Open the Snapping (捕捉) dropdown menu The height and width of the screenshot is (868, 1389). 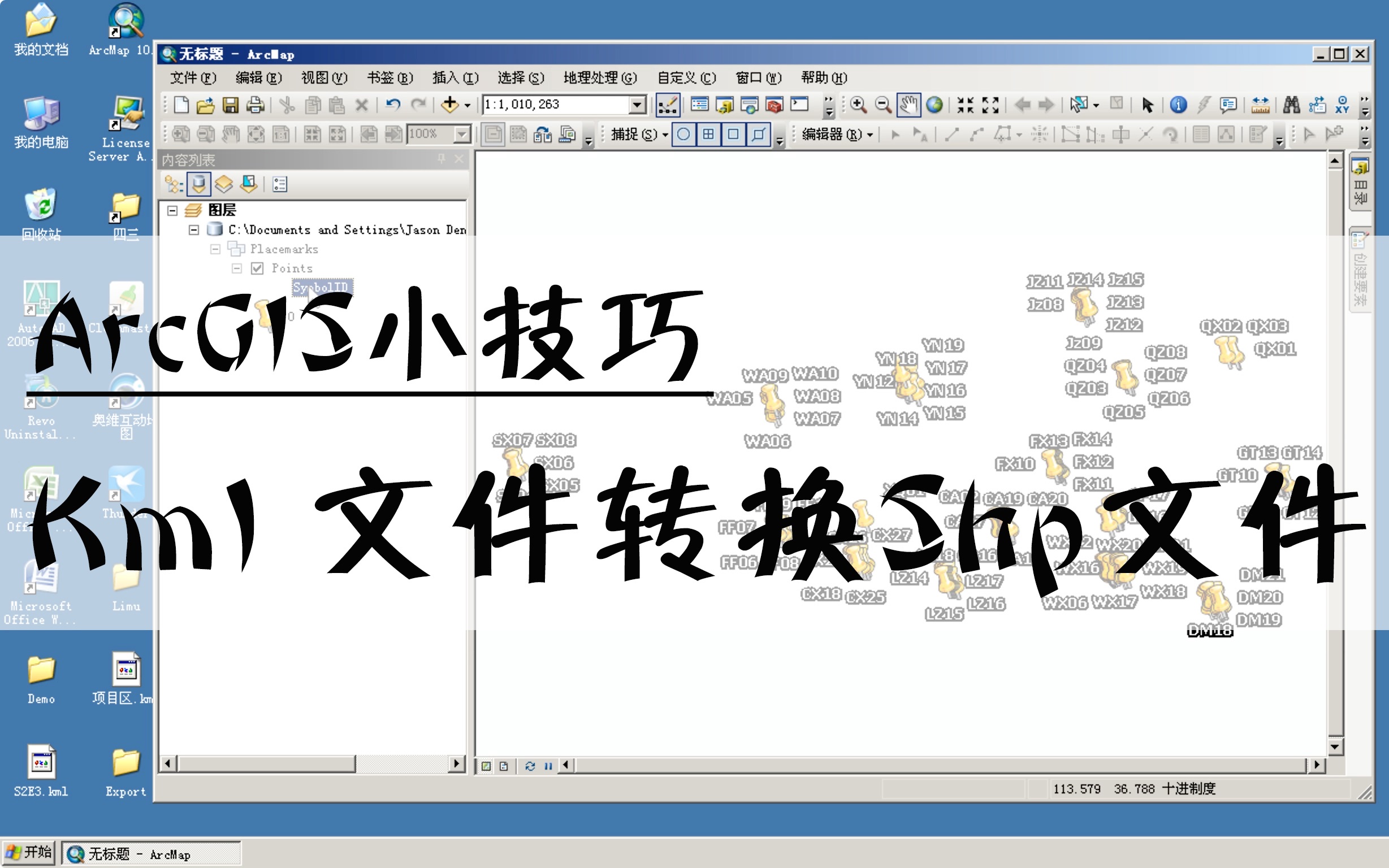click(639, 134)
